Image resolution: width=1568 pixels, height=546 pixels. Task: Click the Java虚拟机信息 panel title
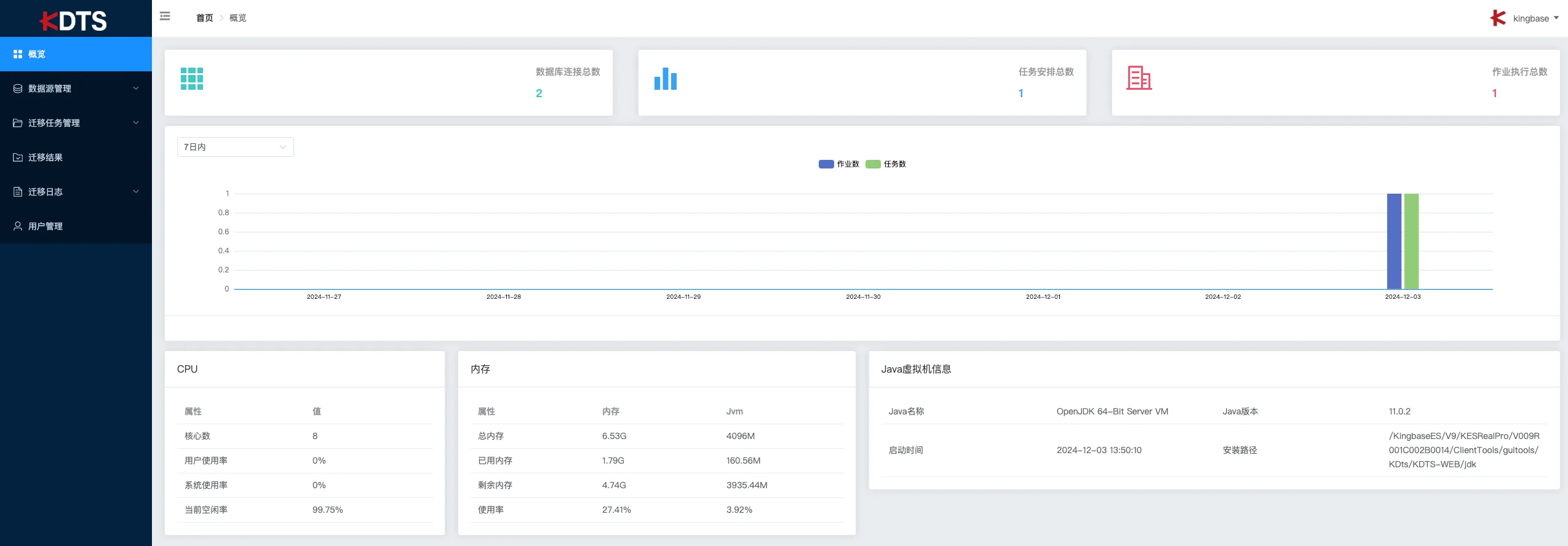pos(916,369)
